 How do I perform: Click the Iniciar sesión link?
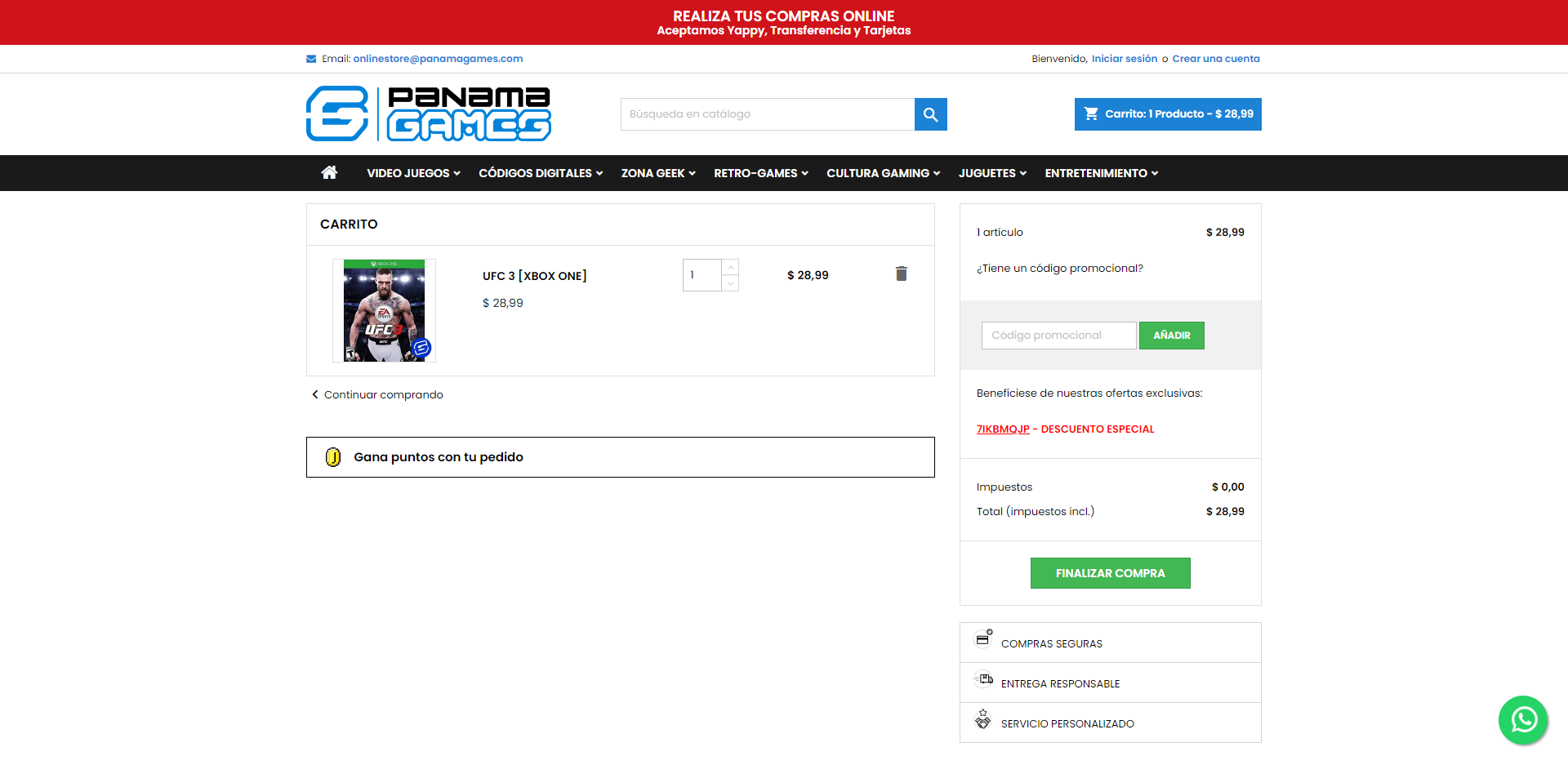[x=1125, y=59]
